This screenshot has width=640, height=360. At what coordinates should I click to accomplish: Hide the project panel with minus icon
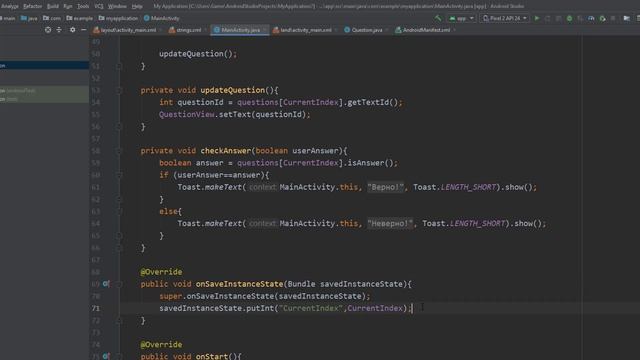[x=84, y=30]
